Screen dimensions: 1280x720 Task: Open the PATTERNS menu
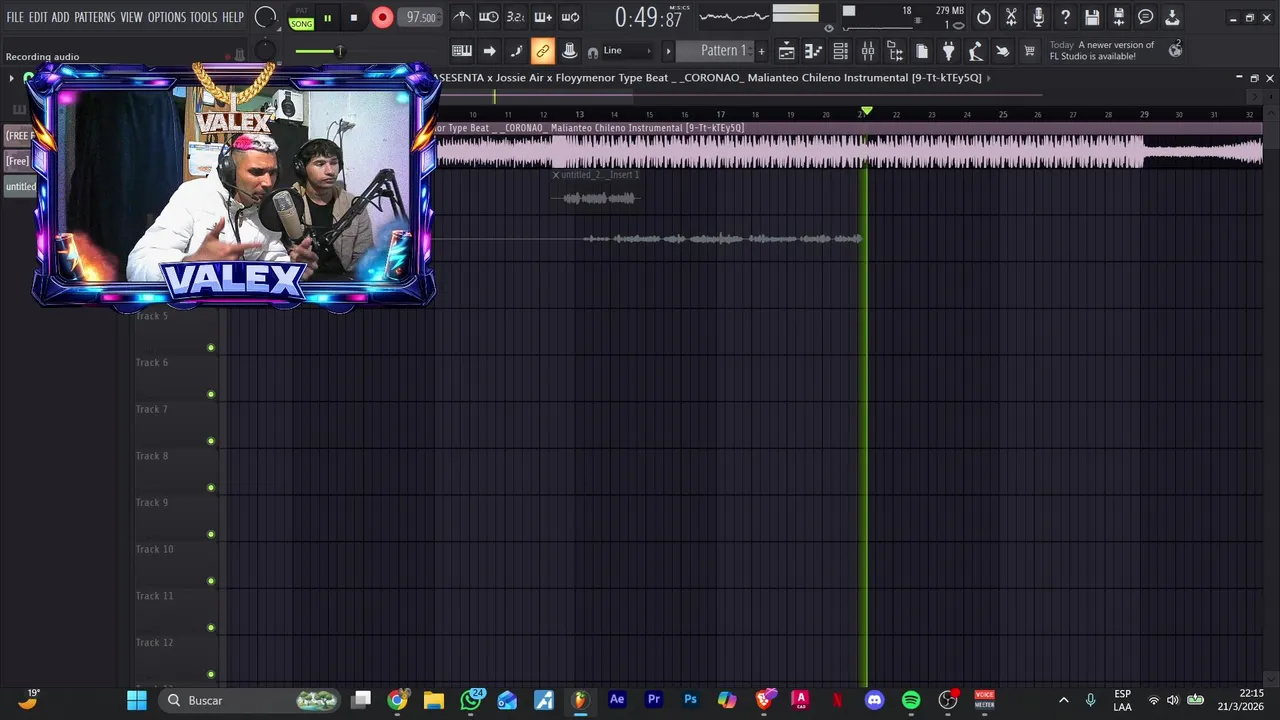point(95,17)
